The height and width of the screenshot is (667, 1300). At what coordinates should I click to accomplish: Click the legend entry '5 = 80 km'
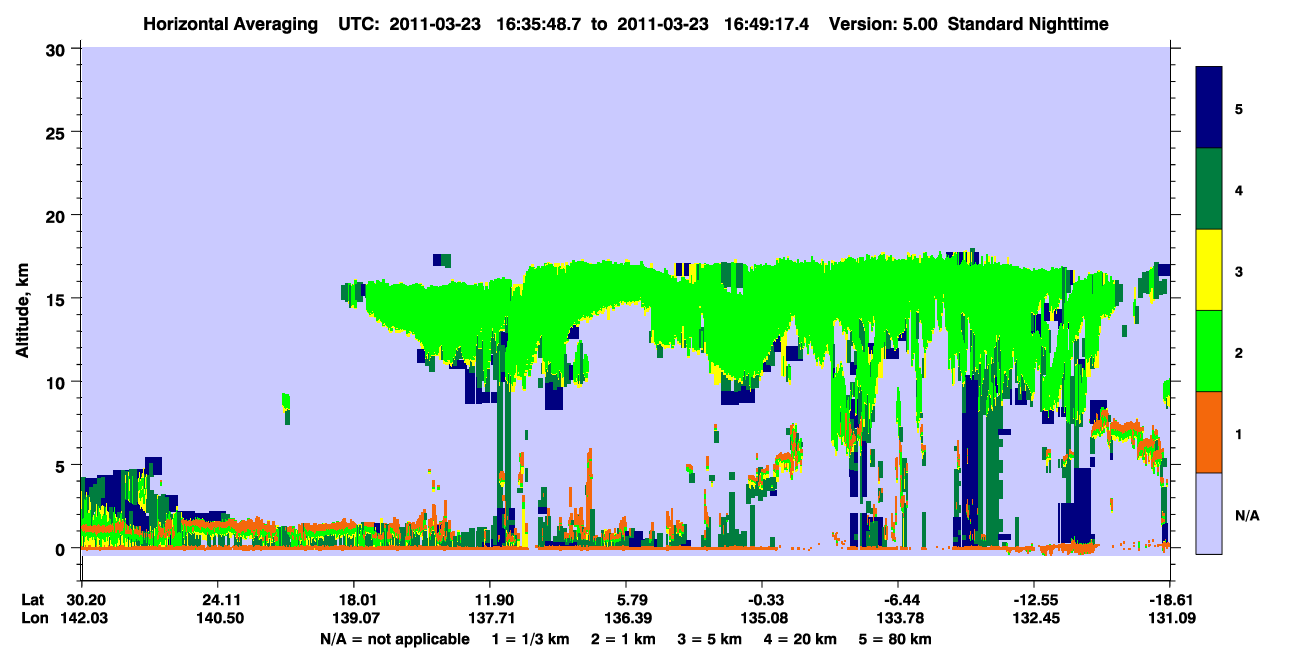[896, 639]
